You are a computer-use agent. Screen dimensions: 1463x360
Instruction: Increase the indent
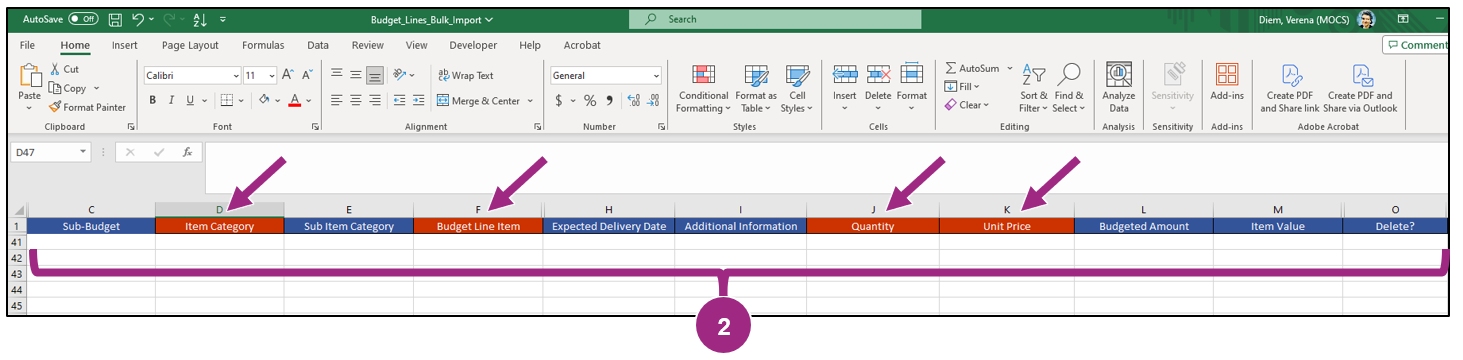coord(418,100)
